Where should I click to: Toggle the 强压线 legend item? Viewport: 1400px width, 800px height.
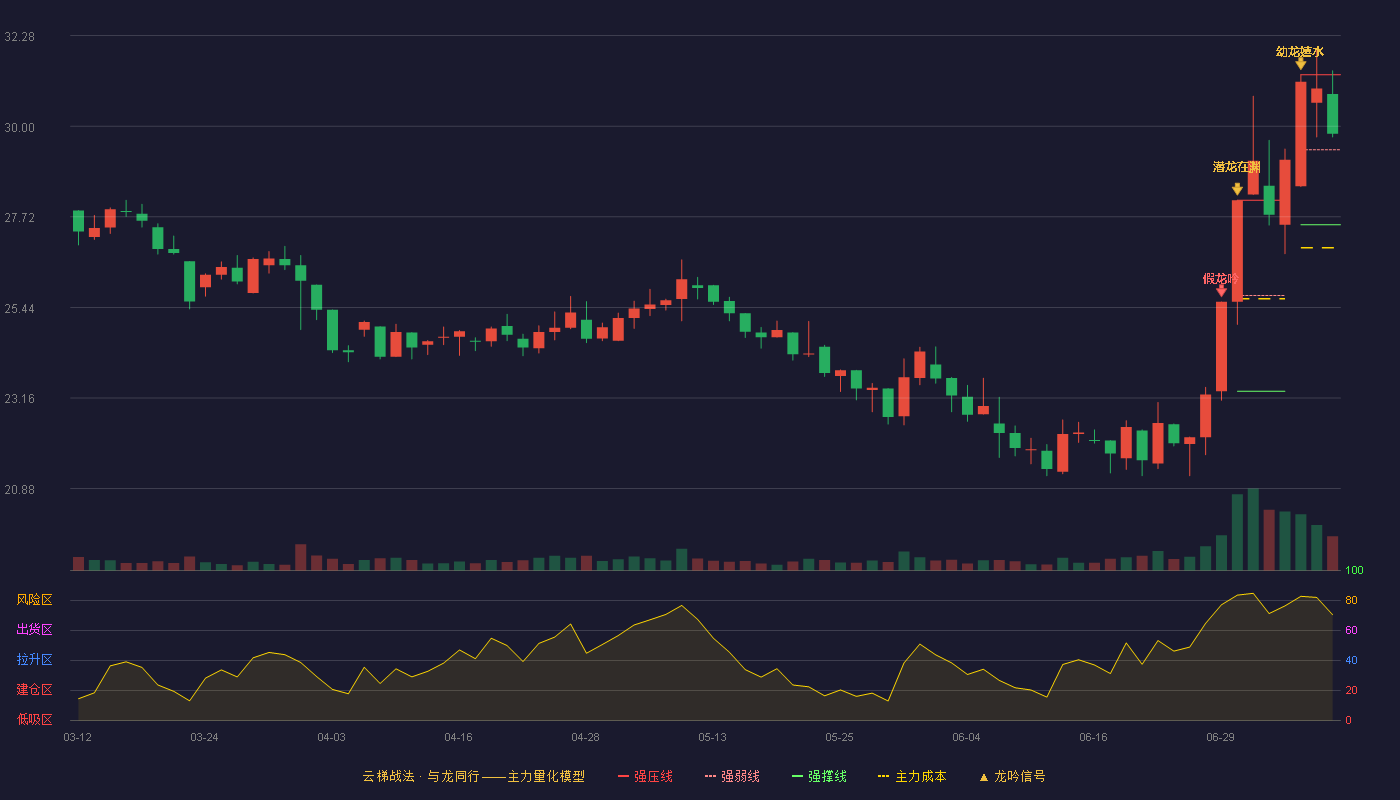(645, 776)
